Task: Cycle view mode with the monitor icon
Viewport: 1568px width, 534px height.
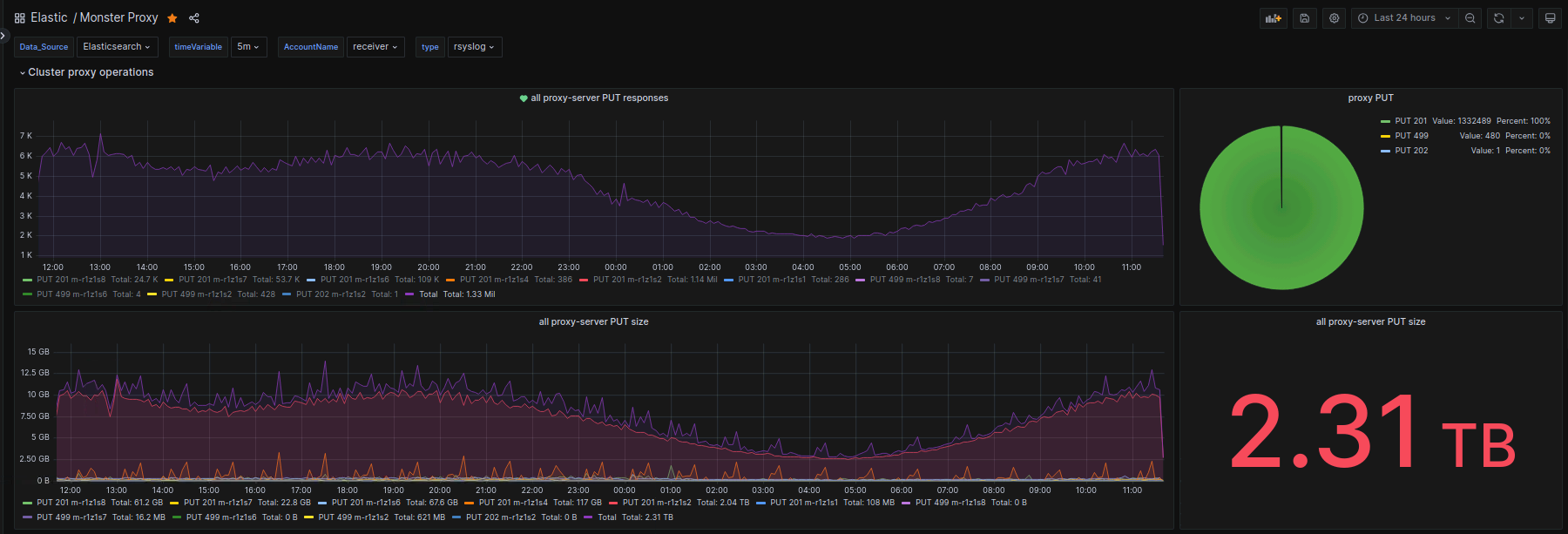Action: 1550,18
